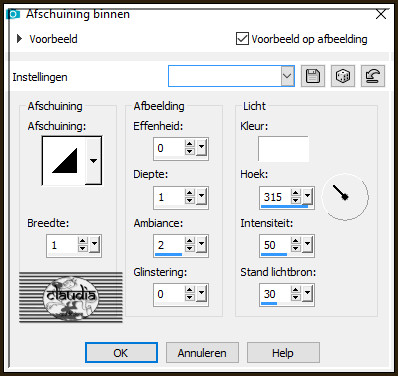
Task: Click the Ambiance value field
Action: [x=170, y=246]
